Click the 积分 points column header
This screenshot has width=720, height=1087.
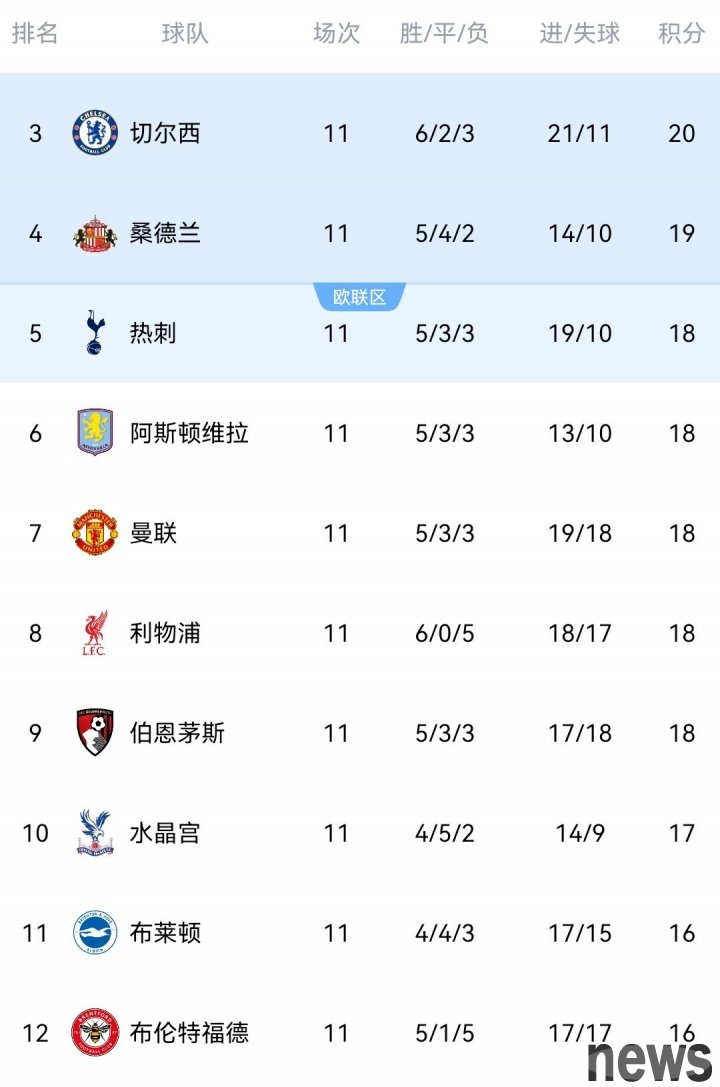pos(681,33)
